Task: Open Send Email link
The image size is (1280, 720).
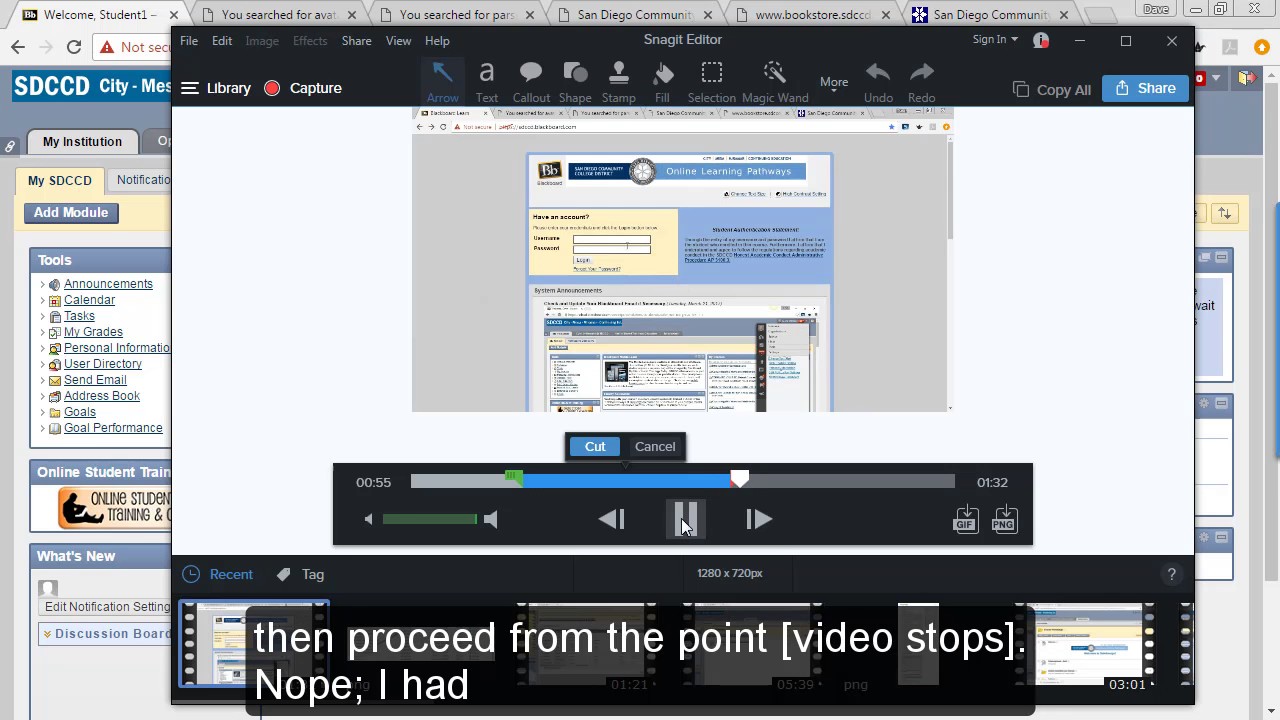Action: [95, 380]
